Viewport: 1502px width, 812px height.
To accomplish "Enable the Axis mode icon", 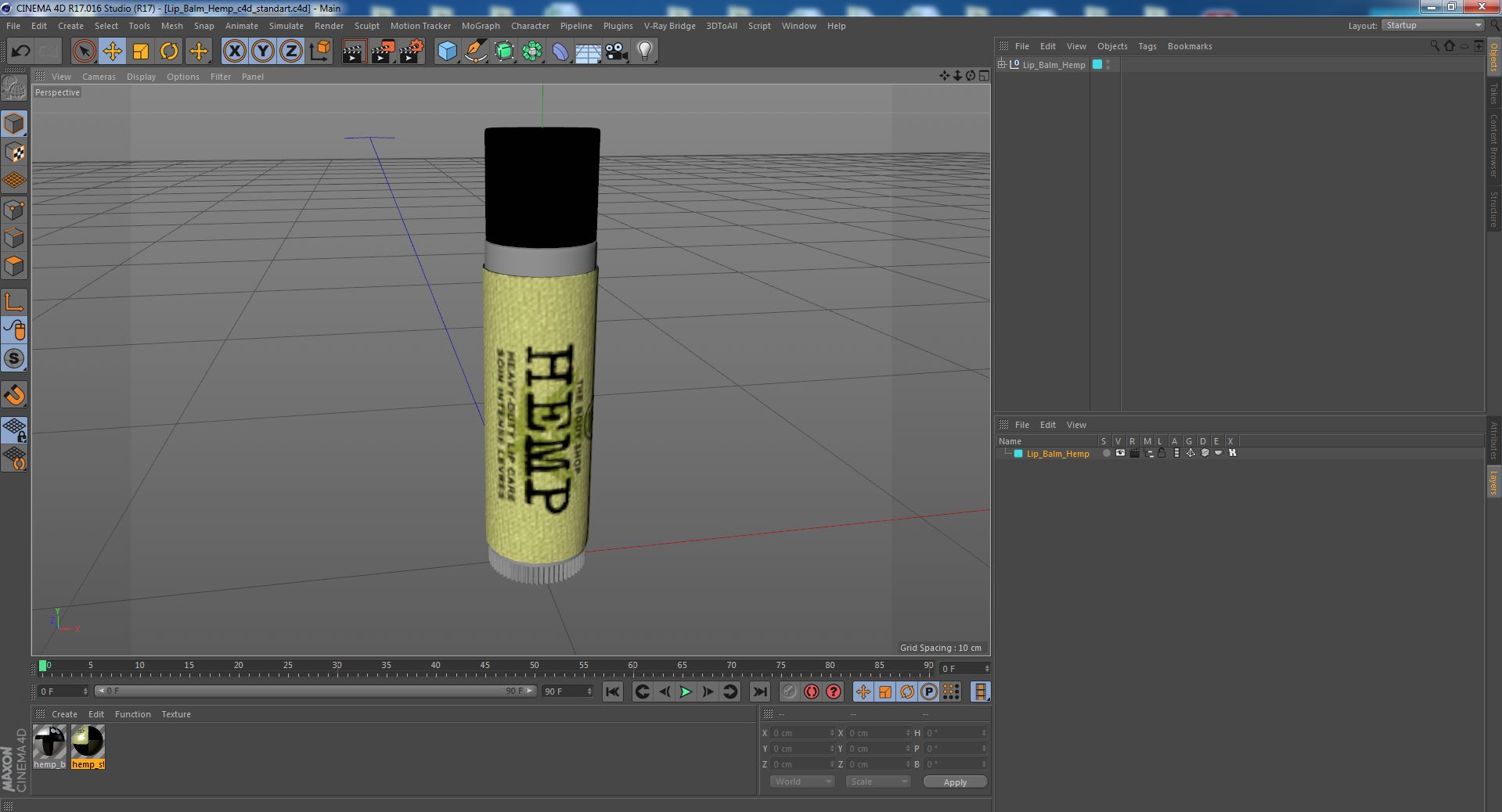I will [x=14, y=302].
